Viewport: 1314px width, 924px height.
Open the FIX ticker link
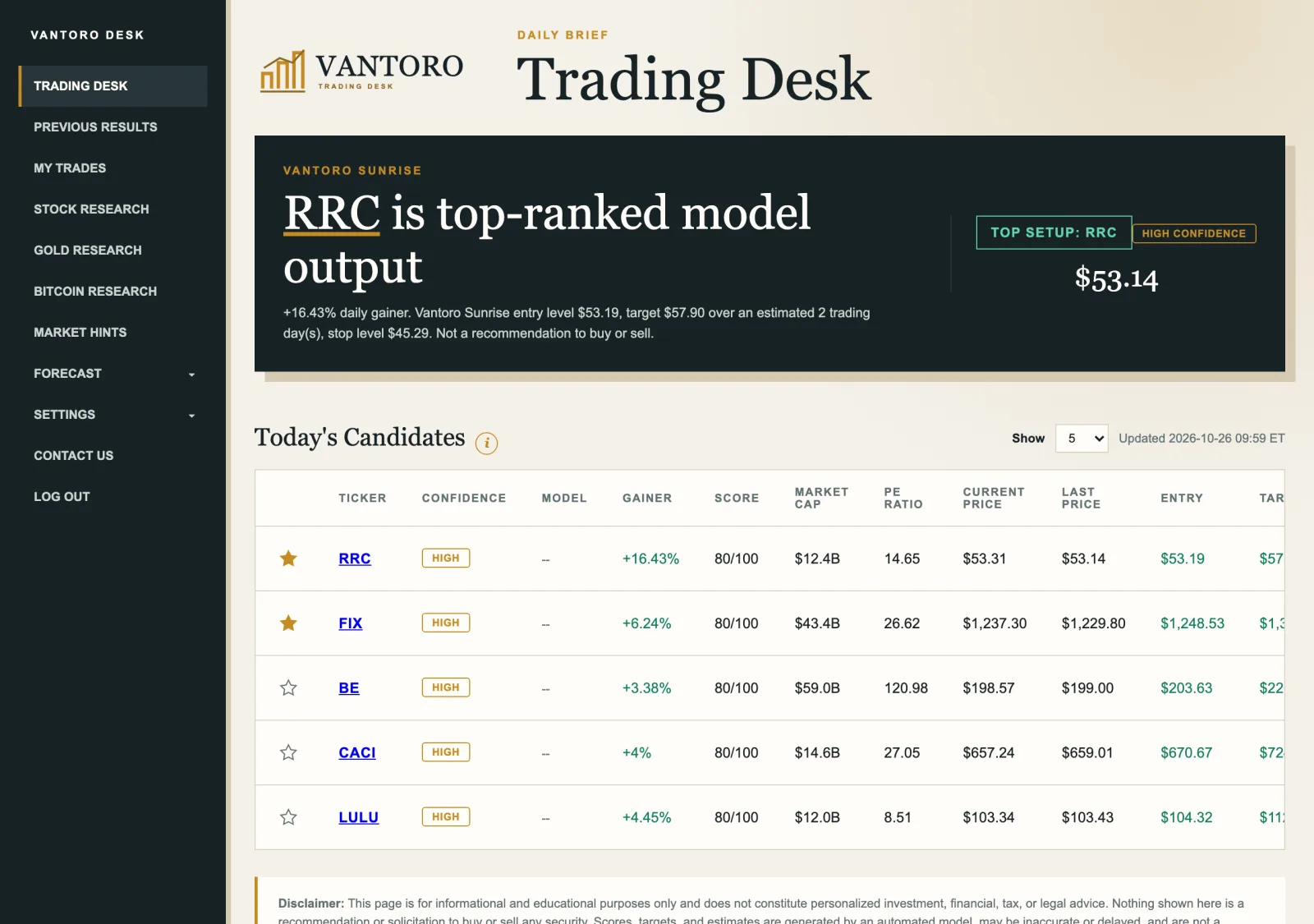coord(351,623)
